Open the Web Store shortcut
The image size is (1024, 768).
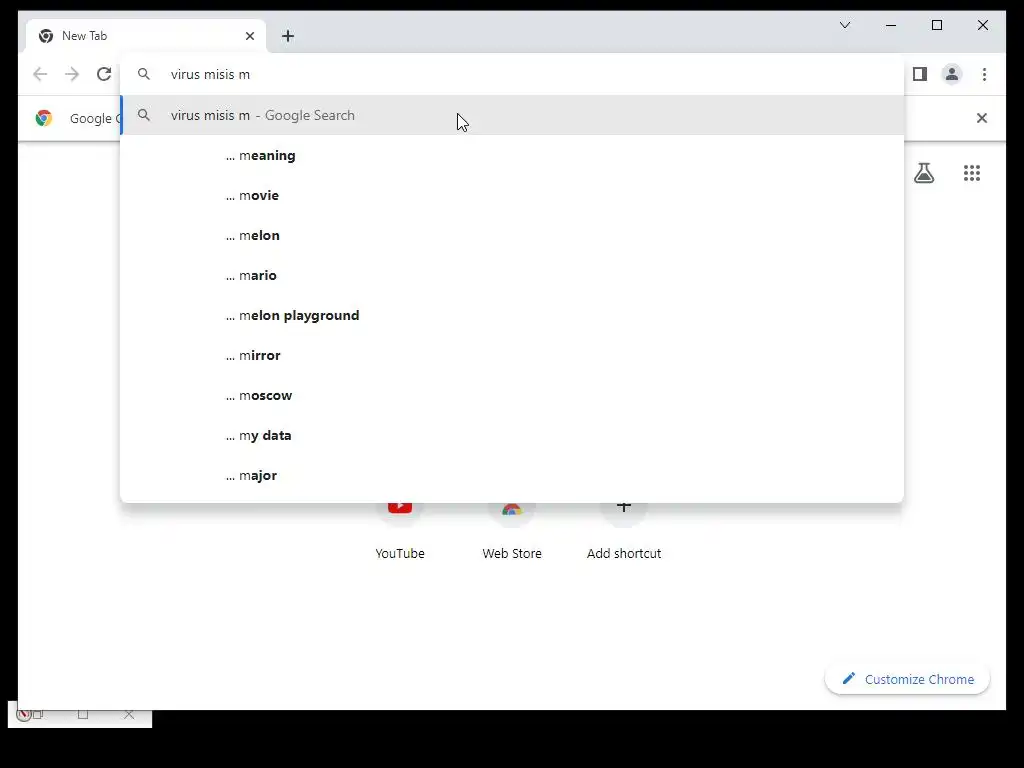point(512,530)
